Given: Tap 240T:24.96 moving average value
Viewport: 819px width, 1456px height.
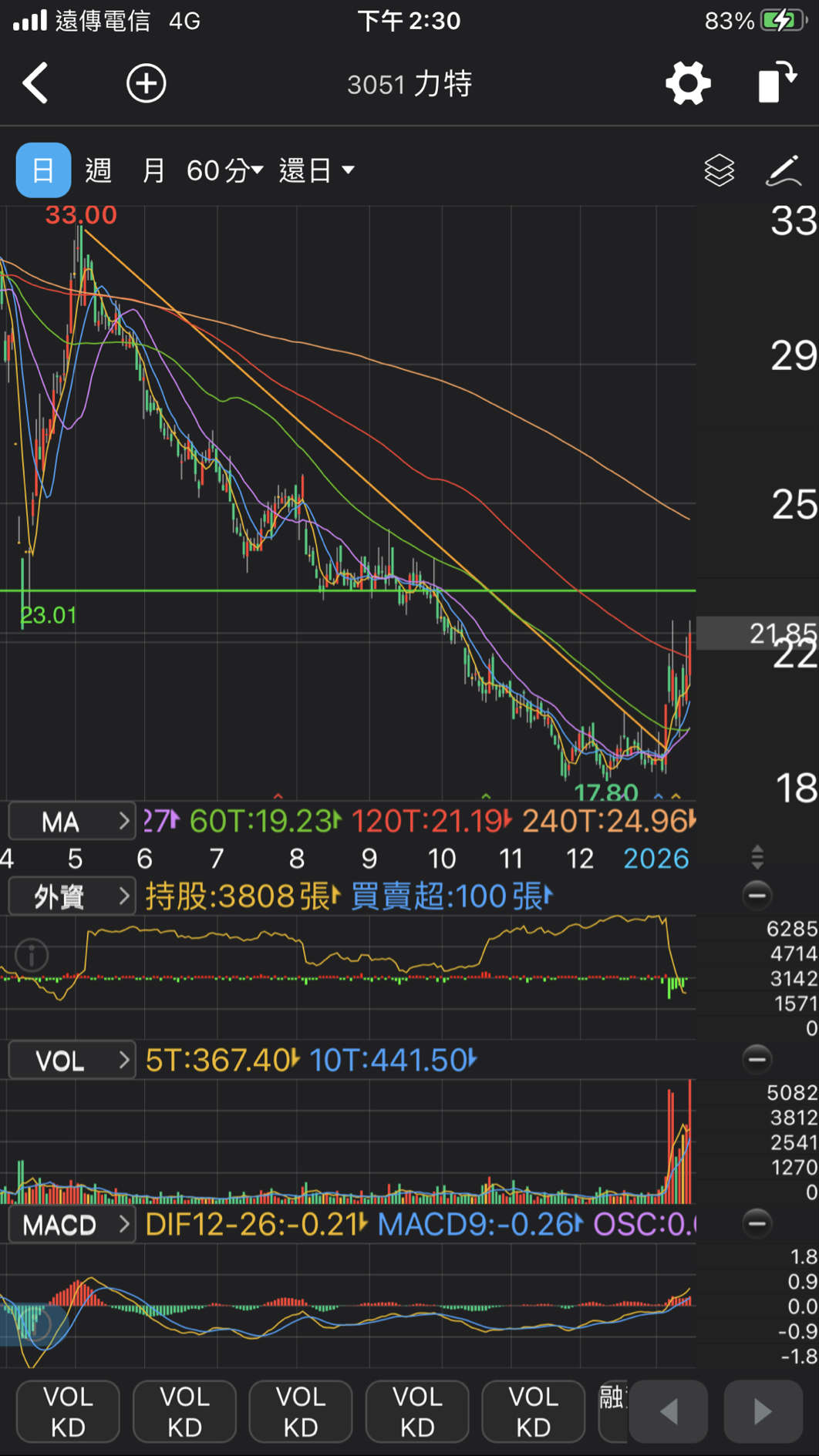Looking at the screenshot, I should (608, 821).
